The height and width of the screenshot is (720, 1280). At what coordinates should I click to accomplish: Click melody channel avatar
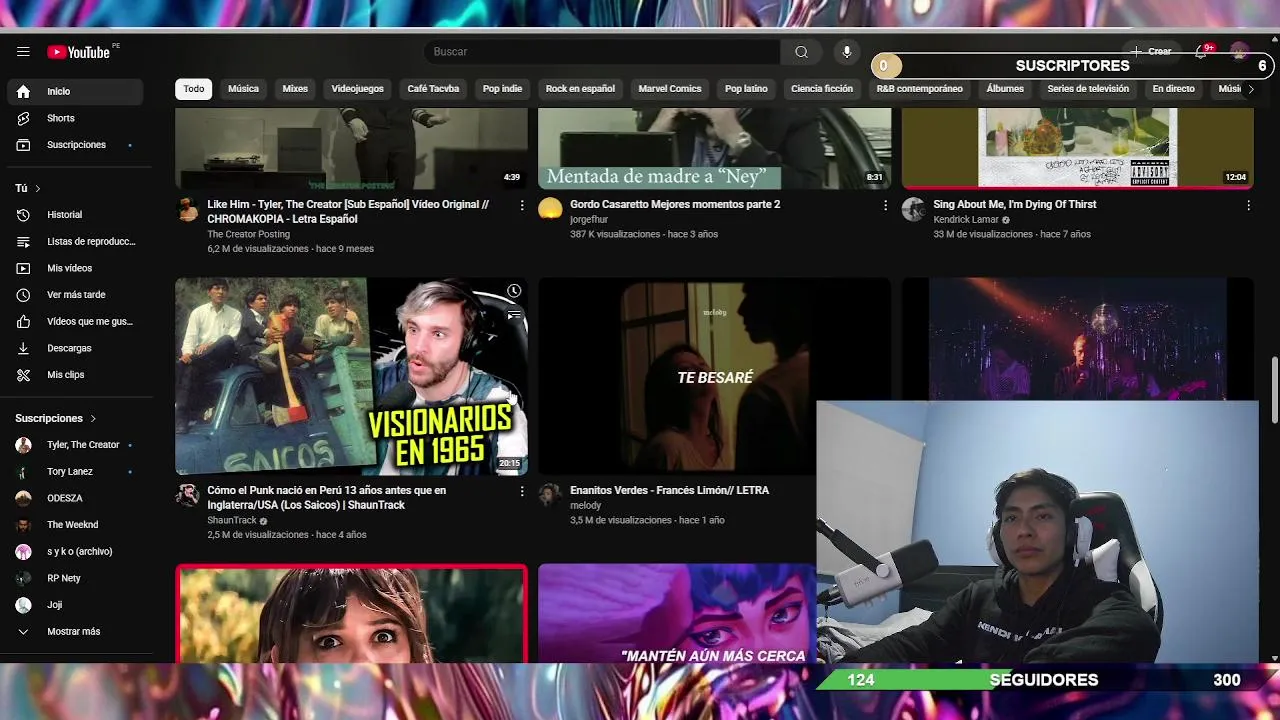click(x=550, y=495)
